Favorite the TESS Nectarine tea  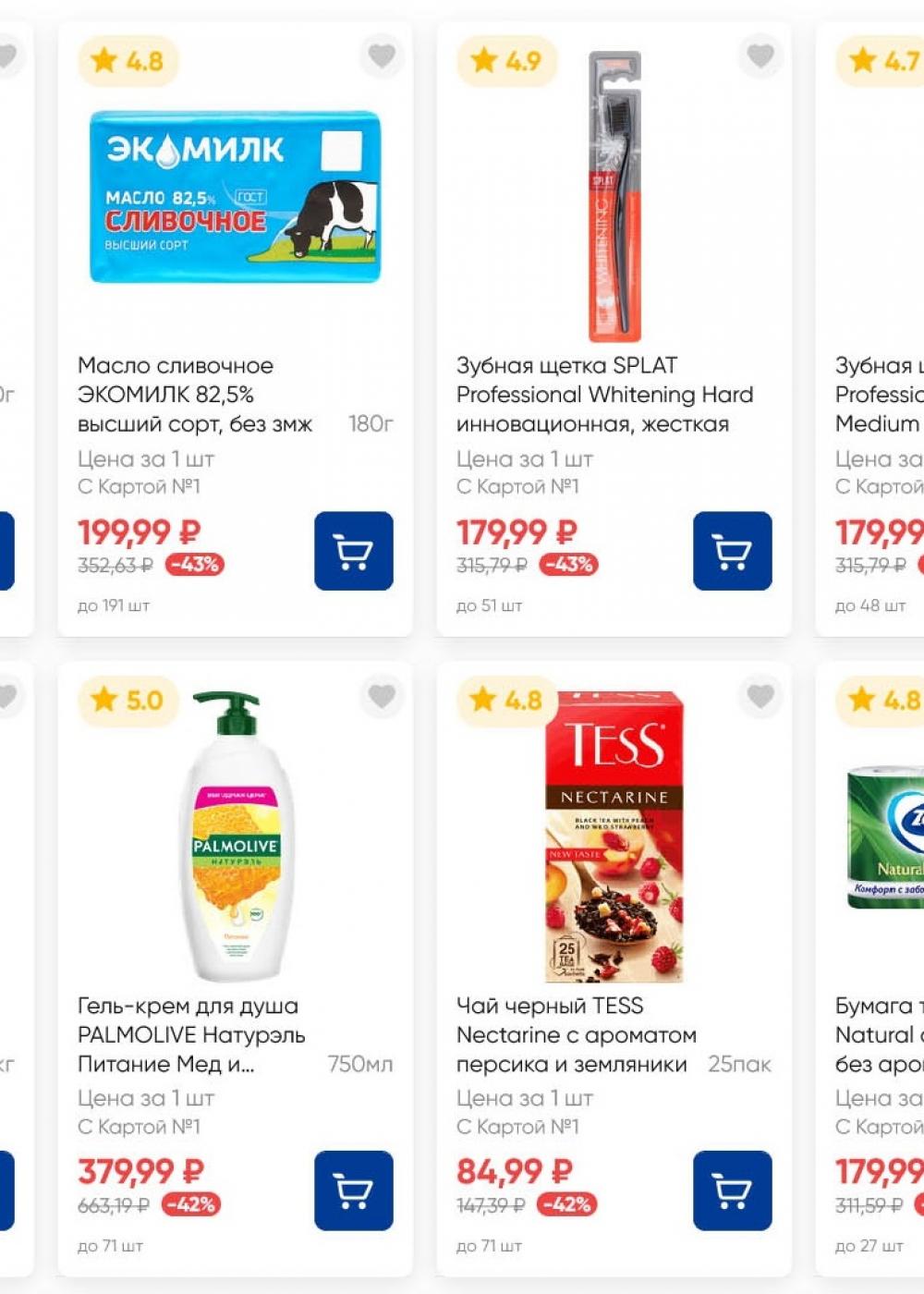(x=760, y=696)
